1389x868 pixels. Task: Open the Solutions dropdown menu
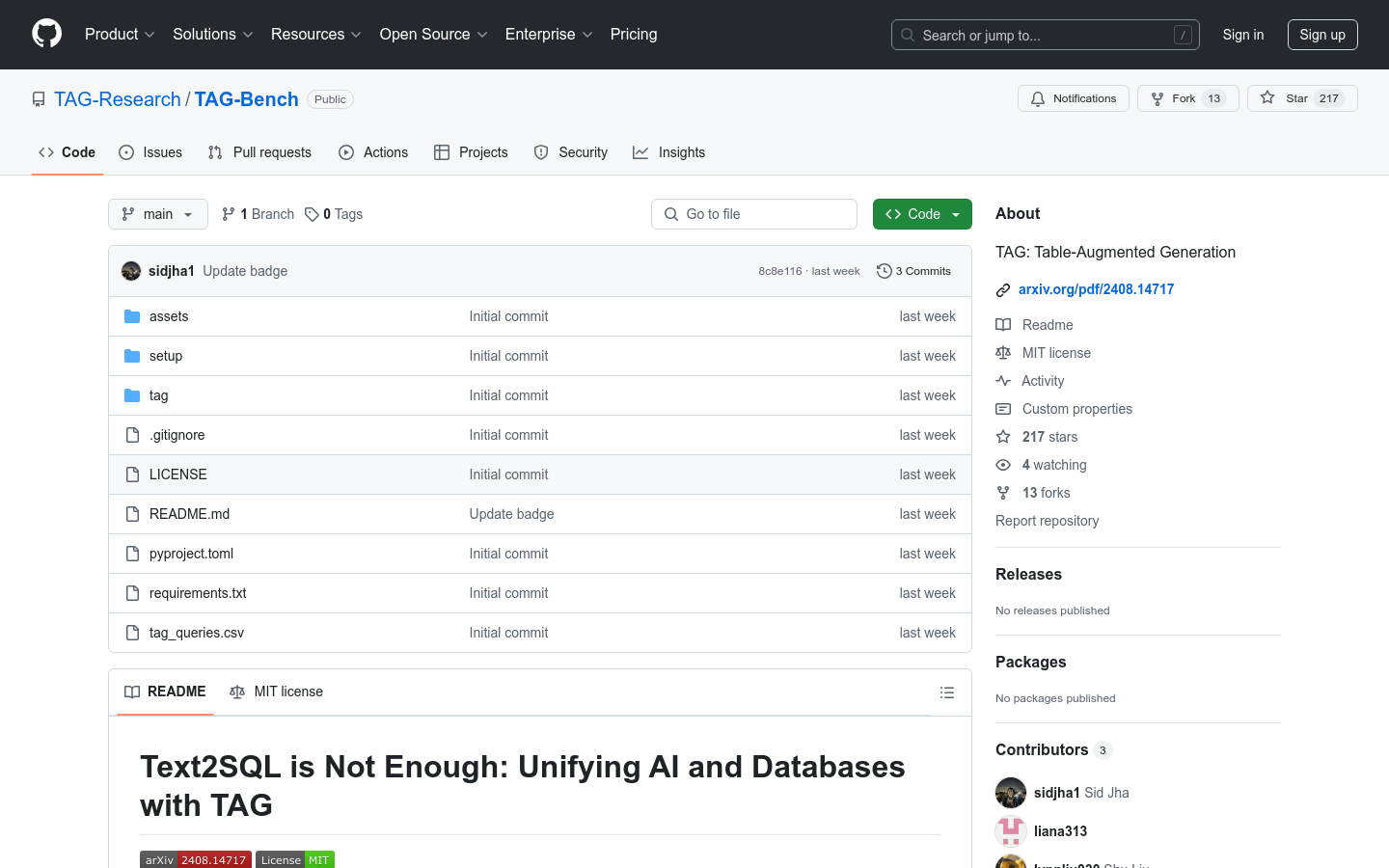tap(212, 34)
